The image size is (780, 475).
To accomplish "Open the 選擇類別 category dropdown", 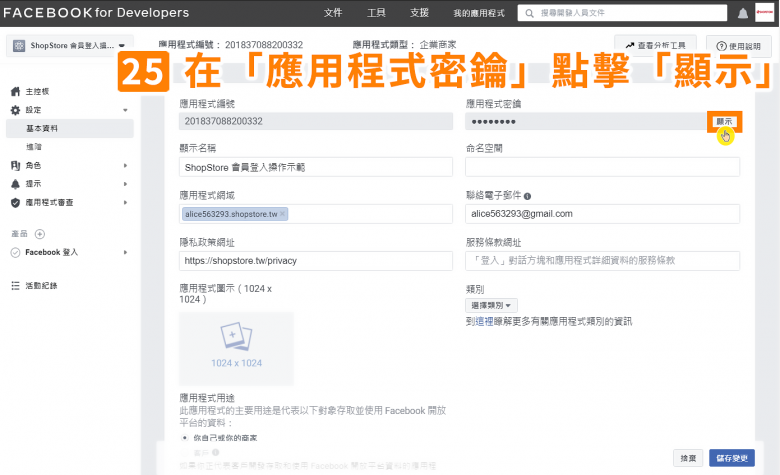I will click(491, 305).
